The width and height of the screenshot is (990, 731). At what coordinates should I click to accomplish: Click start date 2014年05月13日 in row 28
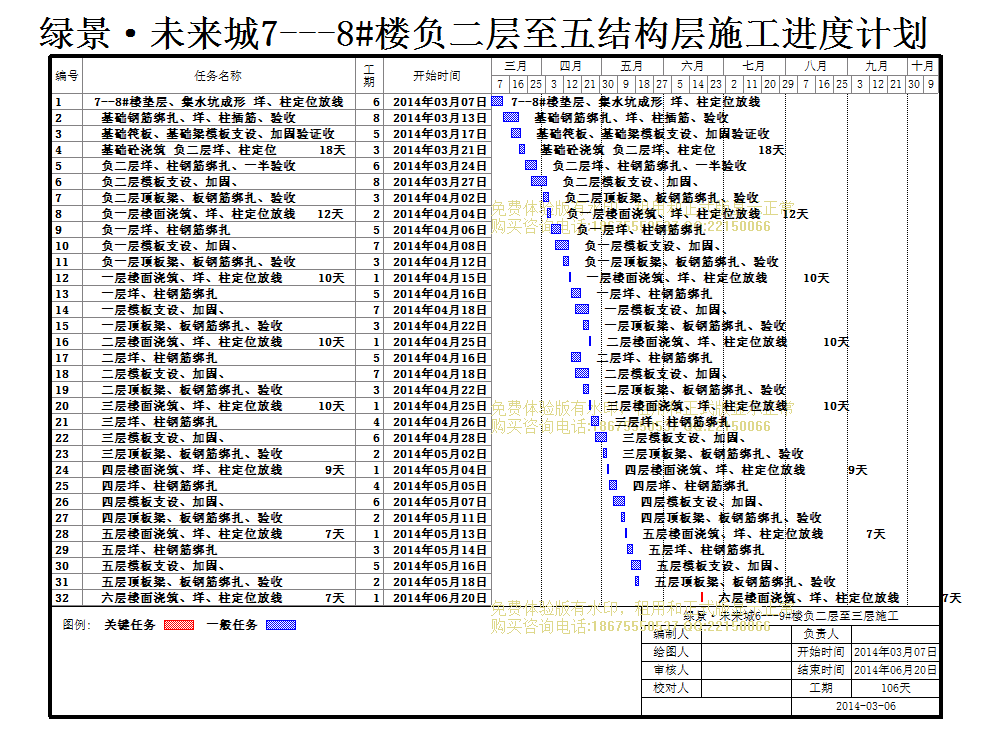click(x=439, y=533)
